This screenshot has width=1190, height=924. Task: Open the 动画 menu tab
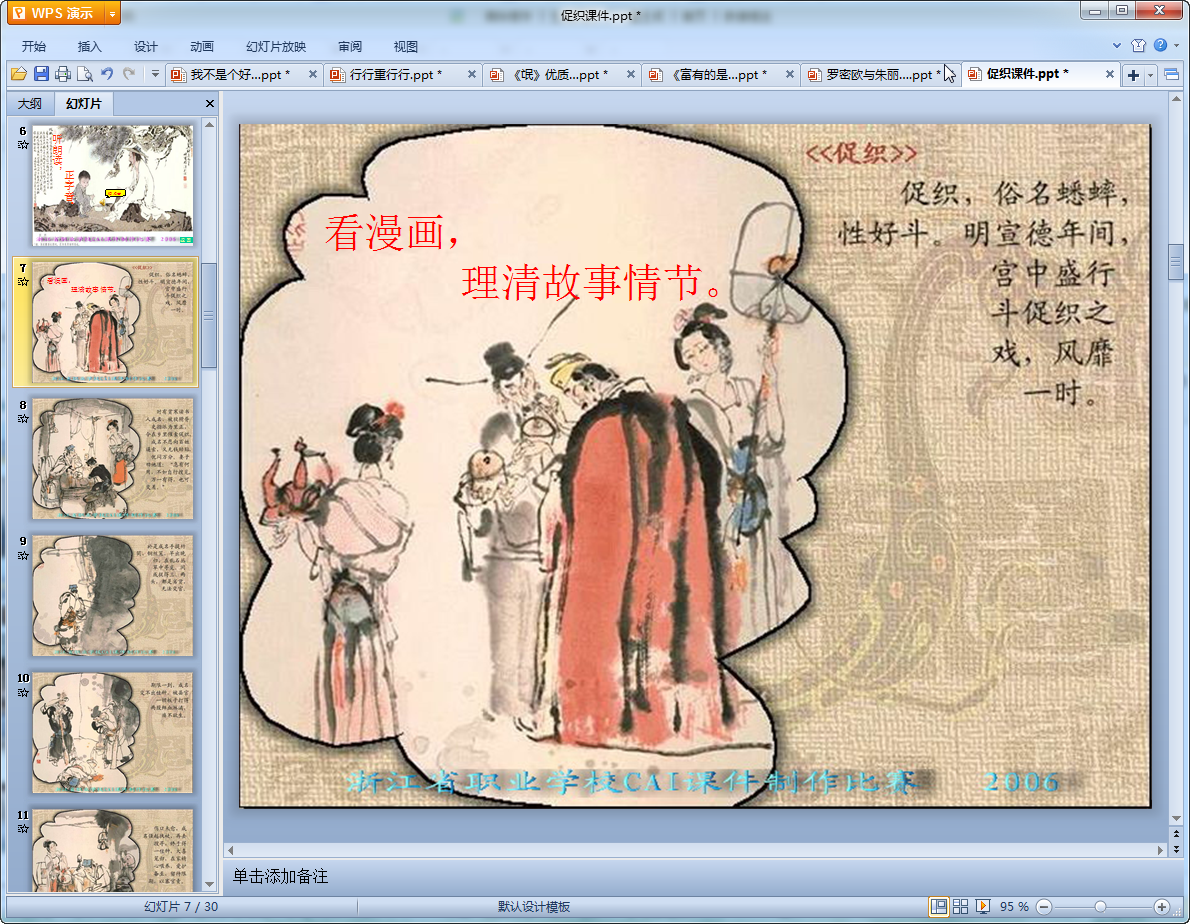202,46
